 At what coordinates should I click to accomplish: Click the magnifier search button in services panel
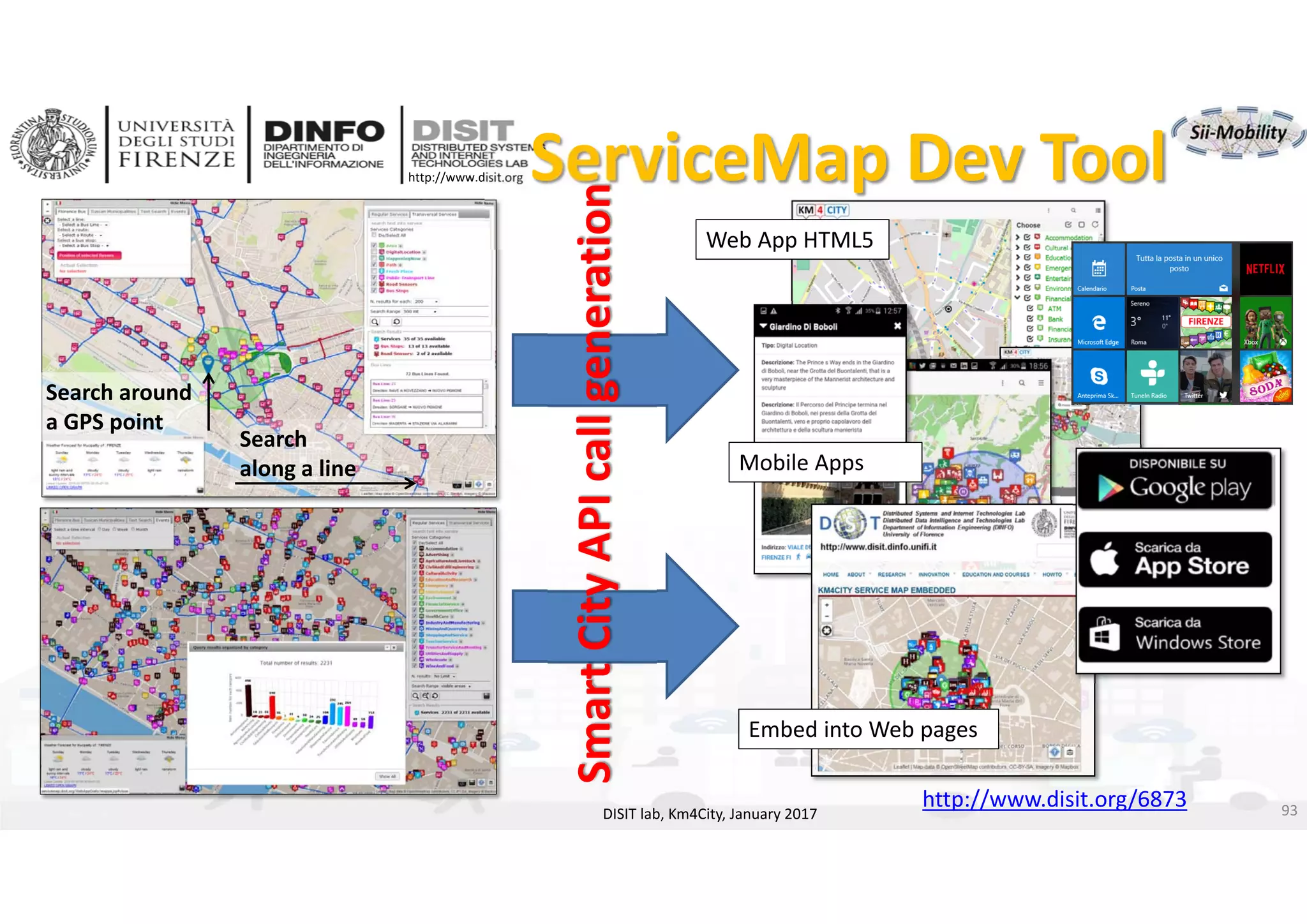(x=376, y=322)
